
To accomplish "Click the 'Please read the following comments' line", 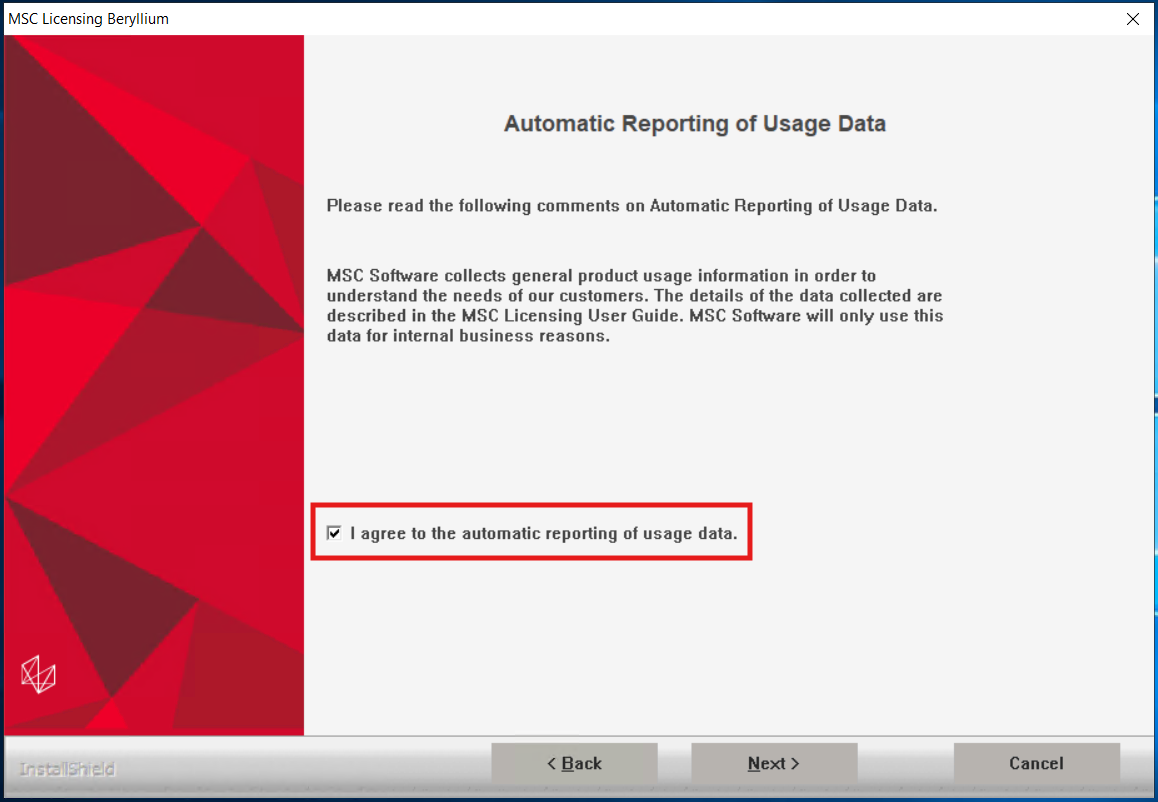I will pyautogui.click(x=631, y=206).
